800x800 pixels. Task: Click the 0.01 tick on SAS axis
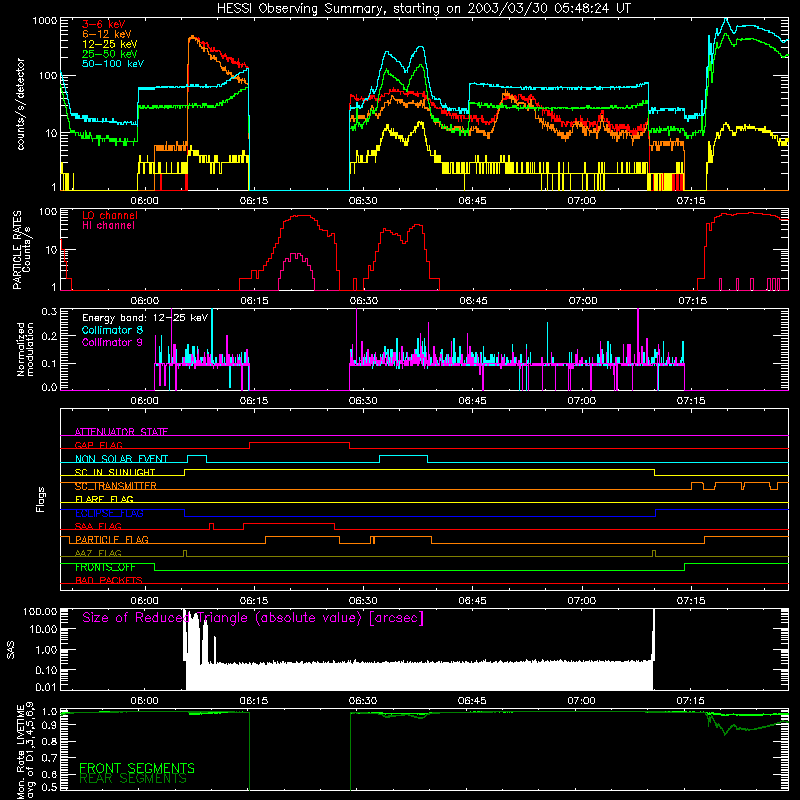pos(46,687)
